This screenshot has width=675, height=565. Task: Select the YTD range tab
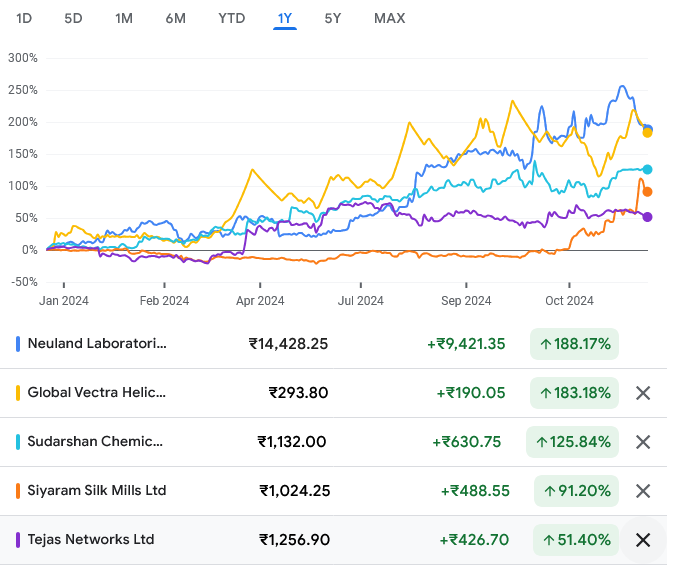coord(232,19)
